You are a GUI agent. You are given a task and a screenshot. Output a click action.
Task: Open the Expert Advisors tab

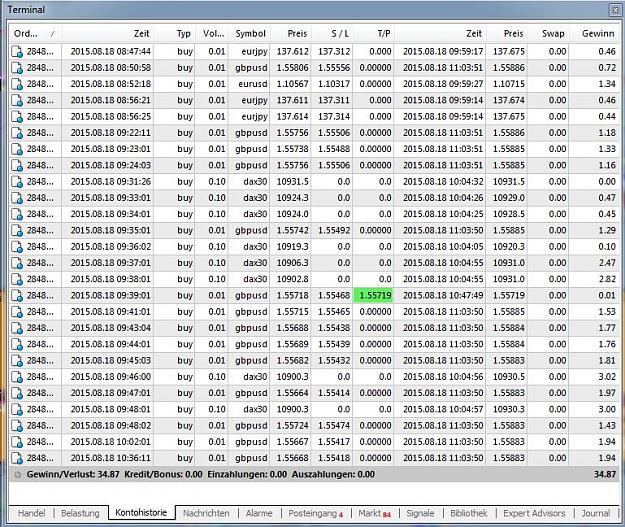point(534,513)
